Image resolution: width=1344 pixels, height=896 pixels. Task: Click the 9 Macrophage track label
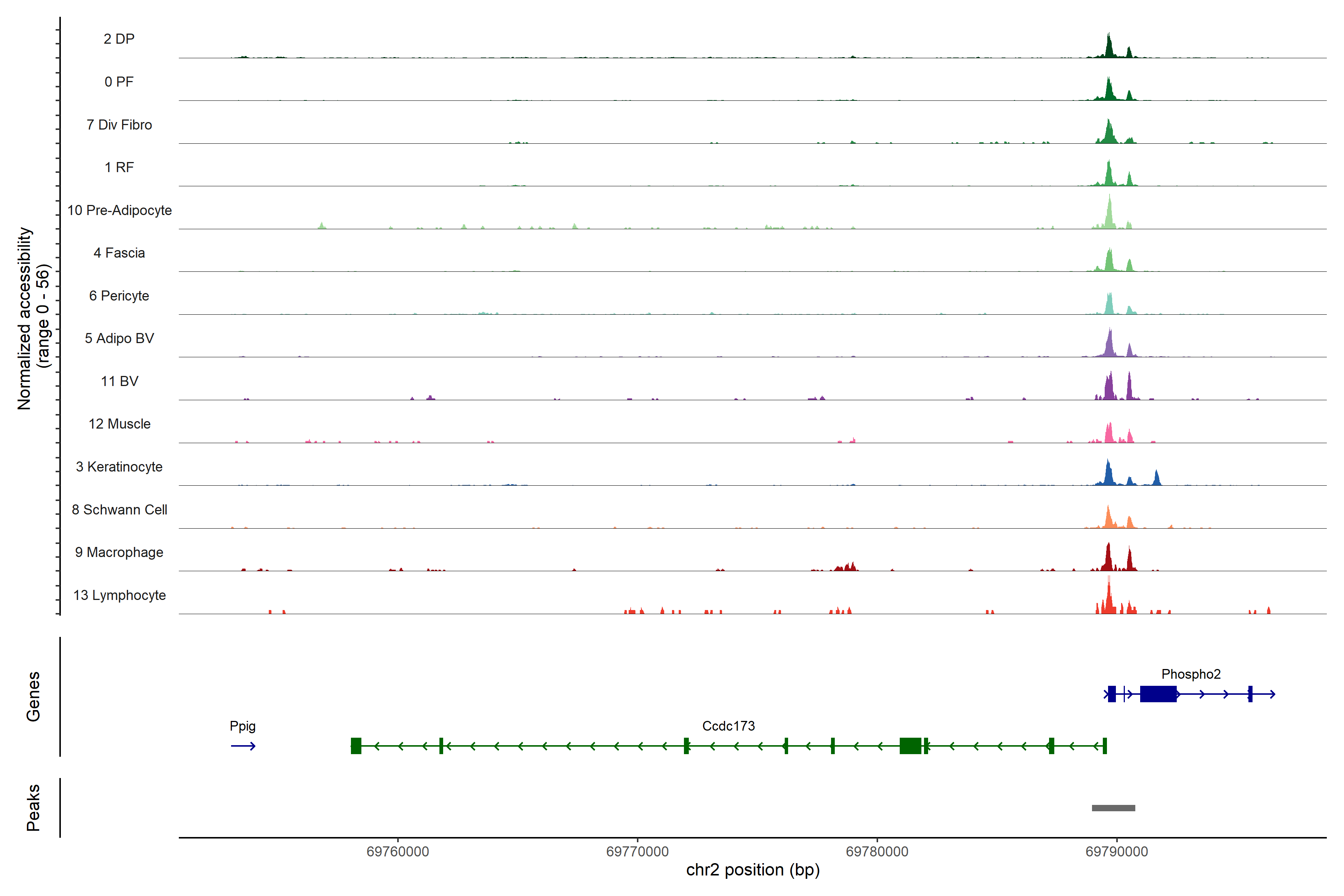pos(119,553)
